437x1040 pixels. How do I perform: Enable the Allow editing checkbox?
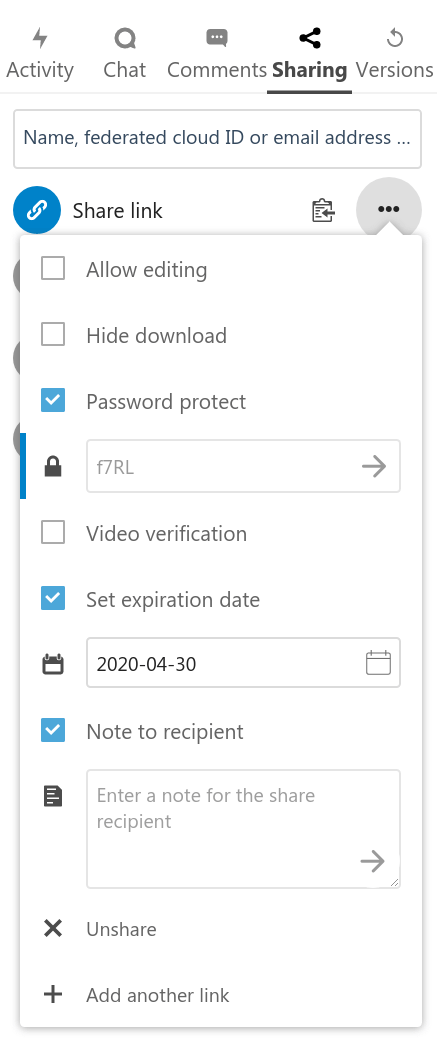point(53,269)
